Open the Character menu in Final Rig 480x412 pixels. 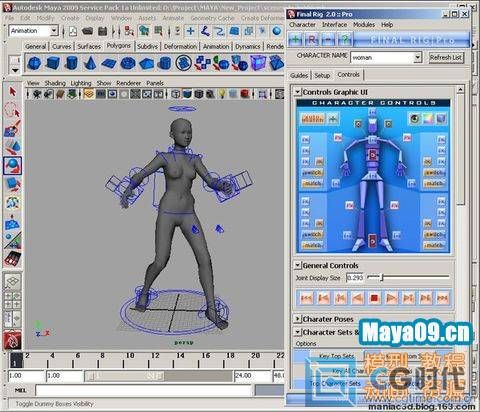point(302,25)
